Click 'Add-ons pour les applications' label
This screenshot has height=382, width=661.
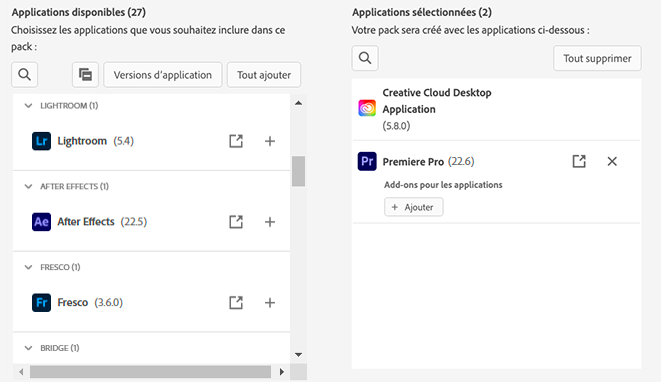443,185
